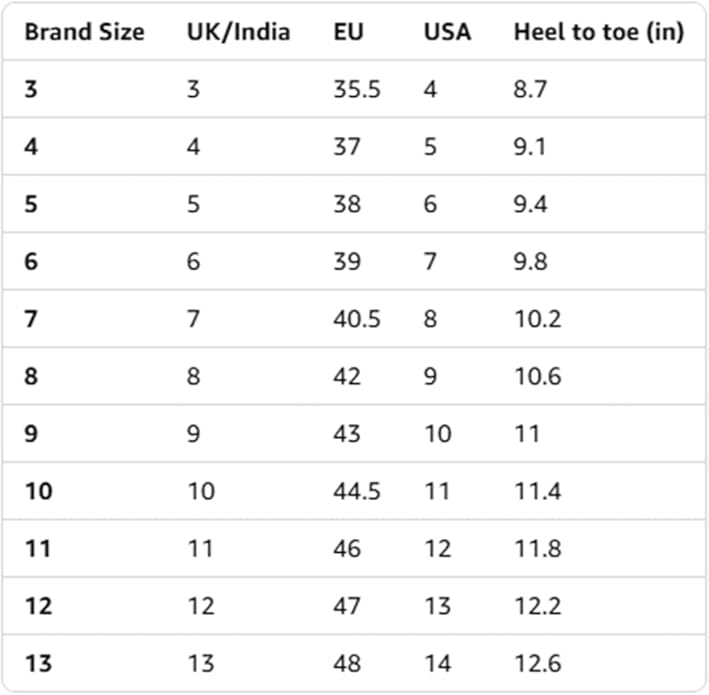Select the Heel to toe (in) header
The height and width of the screenshot is (695, 709).
click(x=598, y=32)
